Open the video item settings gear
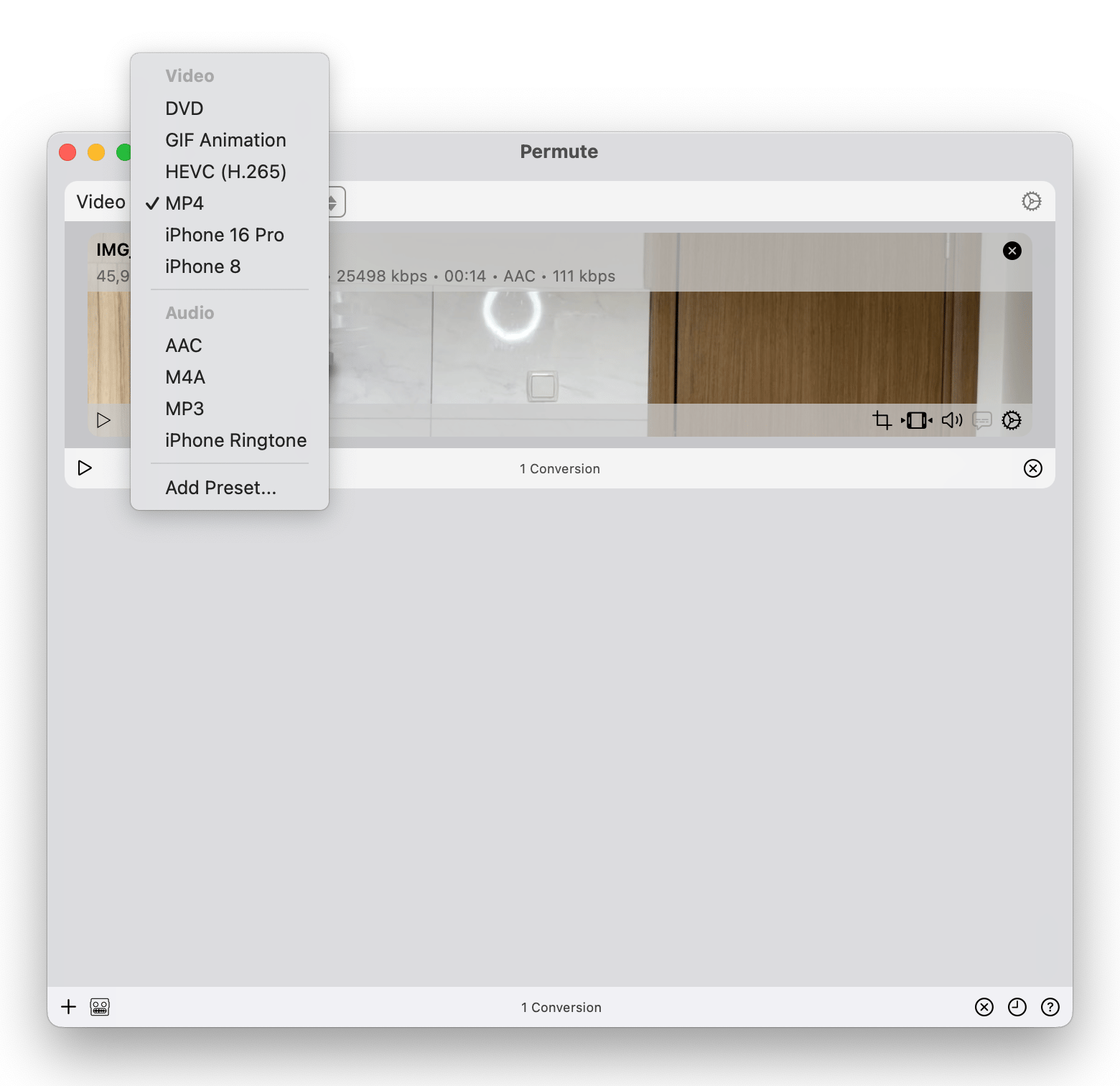 pos(1012,420)
